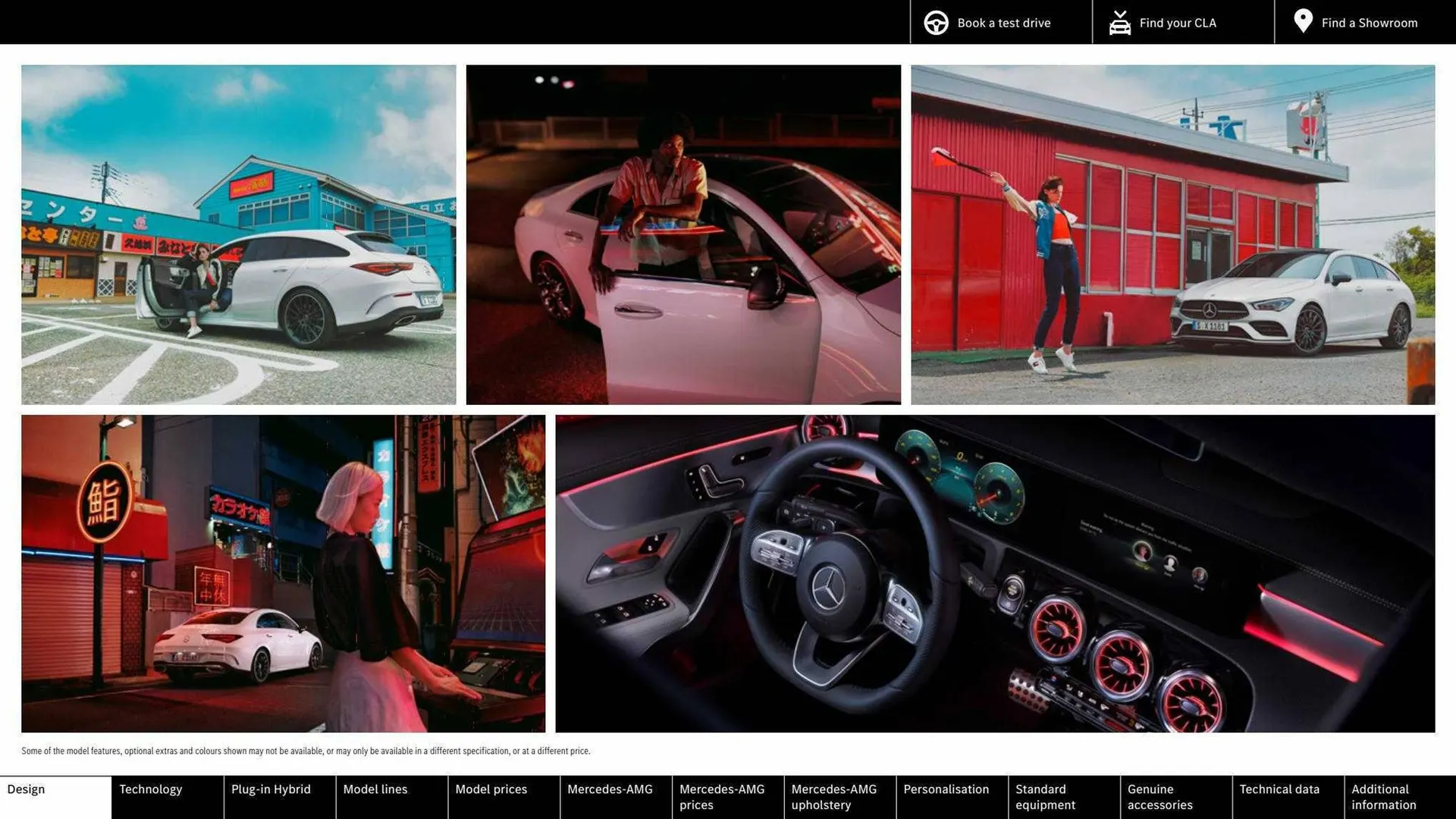The image size is (1456, 819).
Task: Select the Technical data tab
Action: [x=1279, y=789]
